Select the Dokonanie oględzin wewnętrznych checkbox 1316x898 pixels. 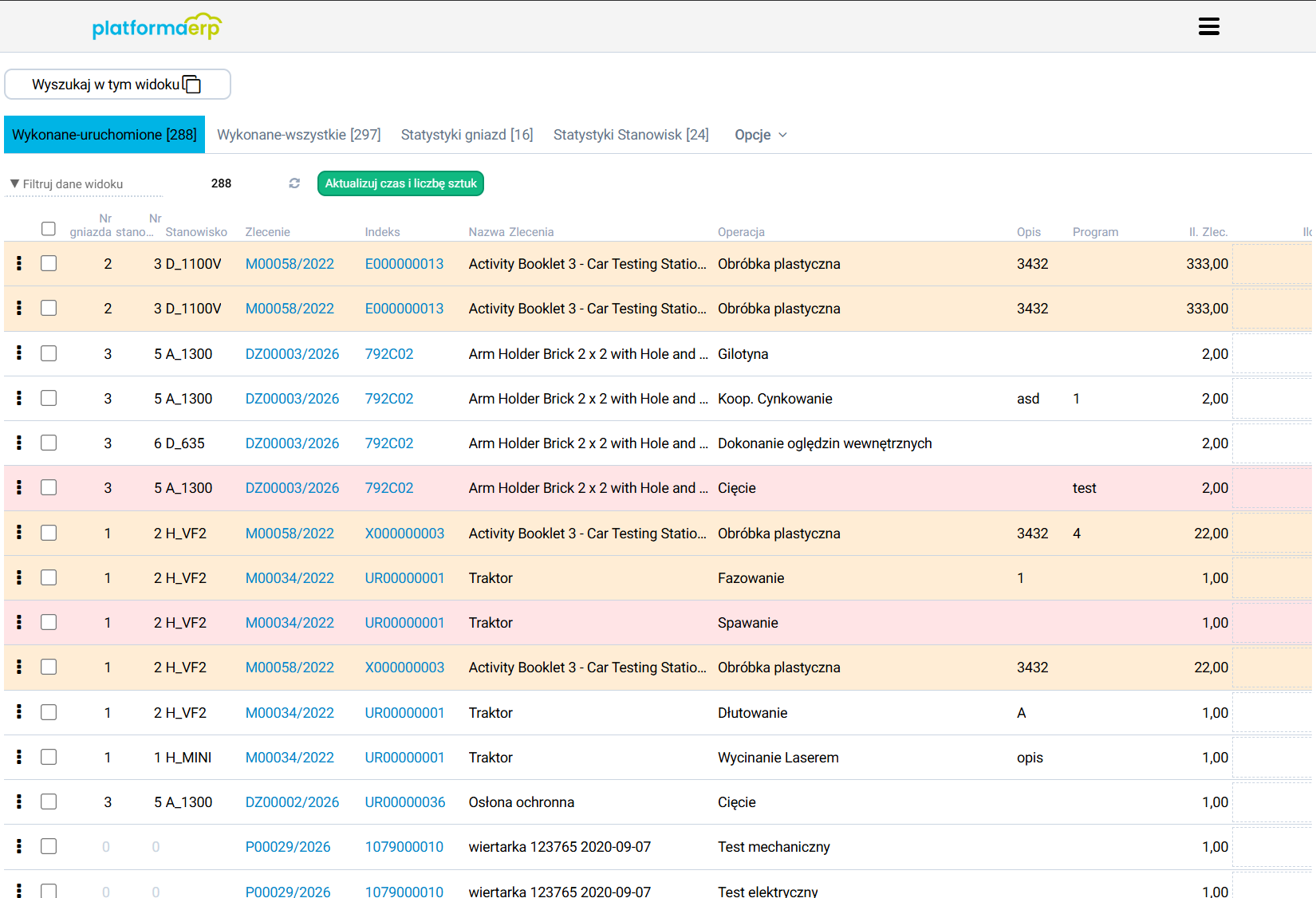pos(49,443)
